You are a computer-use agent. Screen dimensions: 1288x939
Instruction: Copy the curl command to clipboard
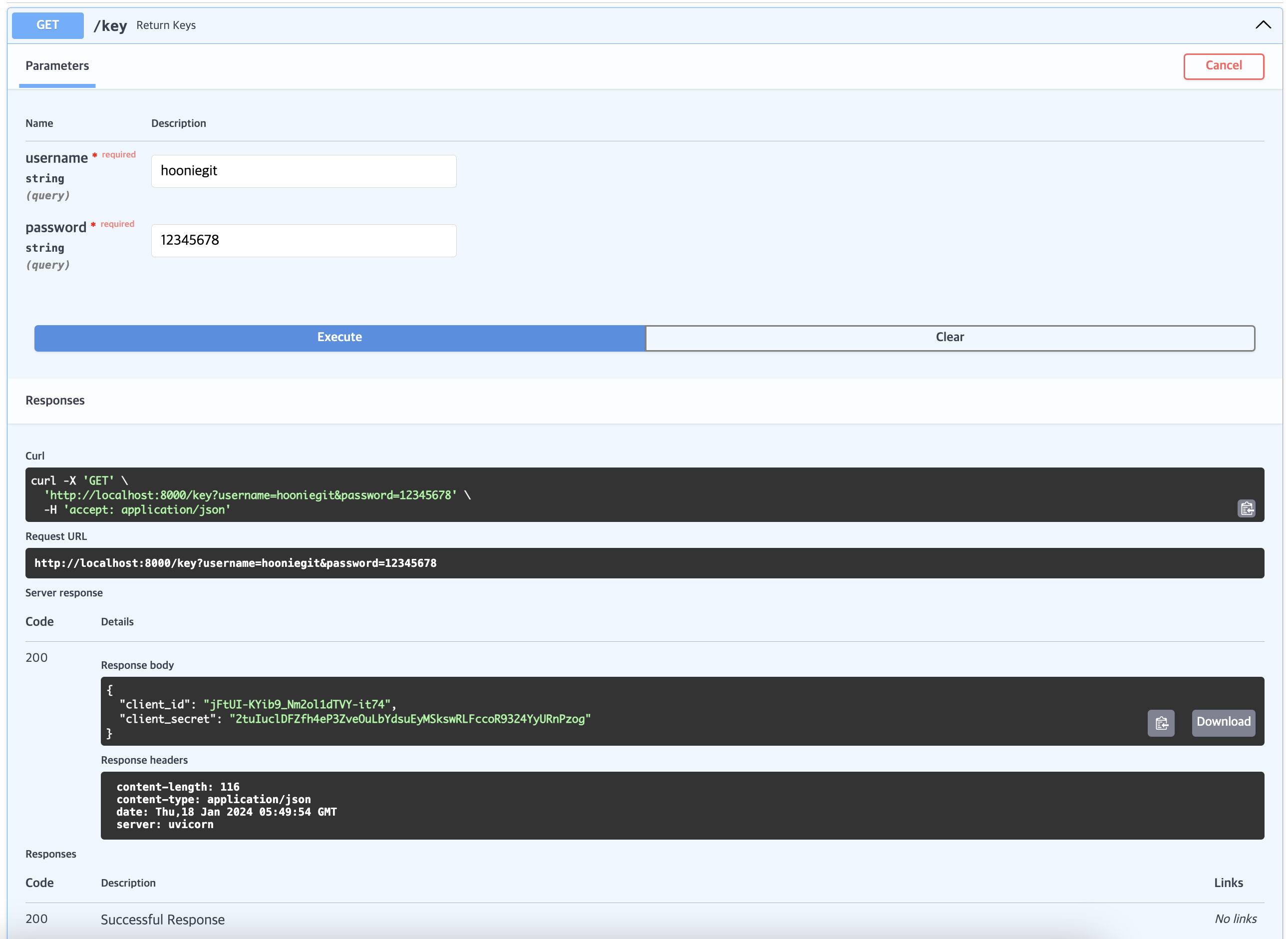[x=1246, y=508]
